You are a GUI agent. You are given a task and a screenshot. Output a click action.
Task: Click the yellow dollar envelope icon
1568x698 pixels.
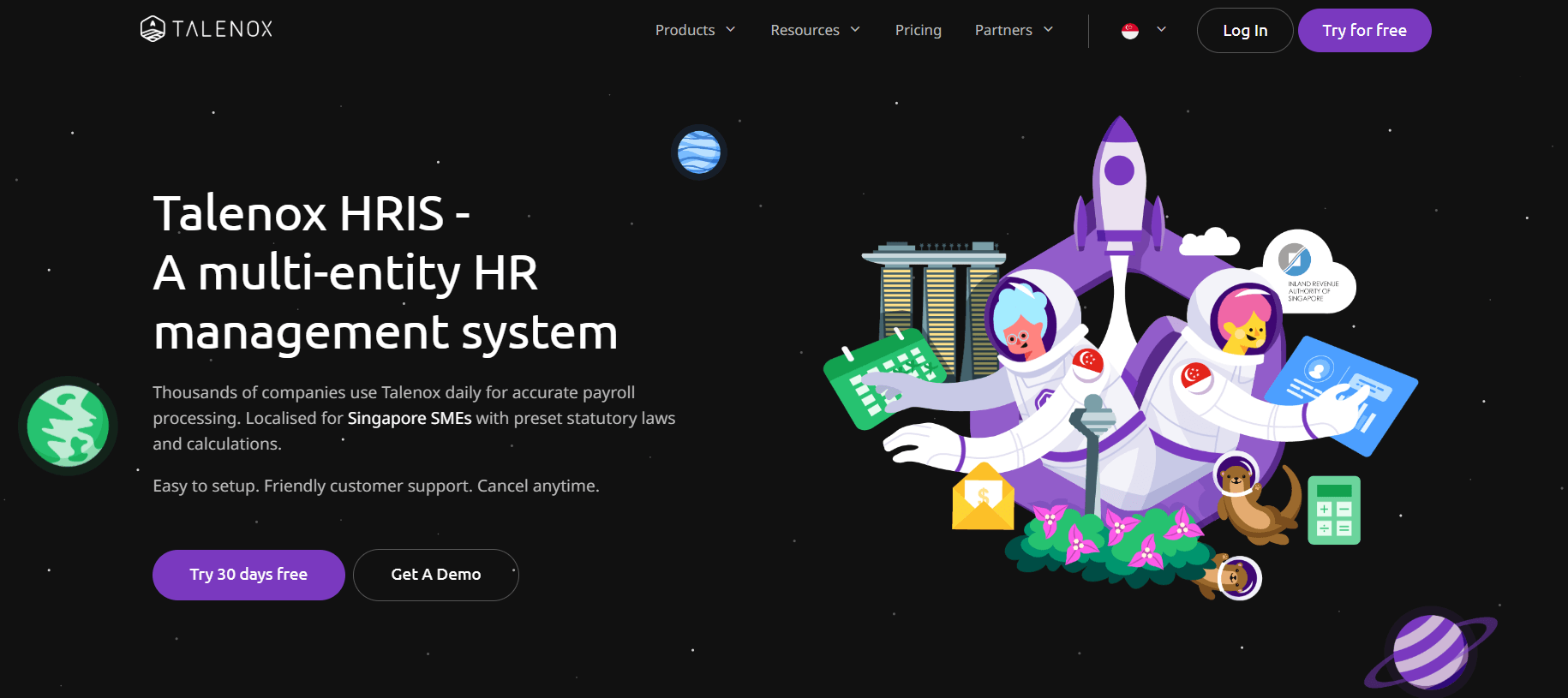983,498
